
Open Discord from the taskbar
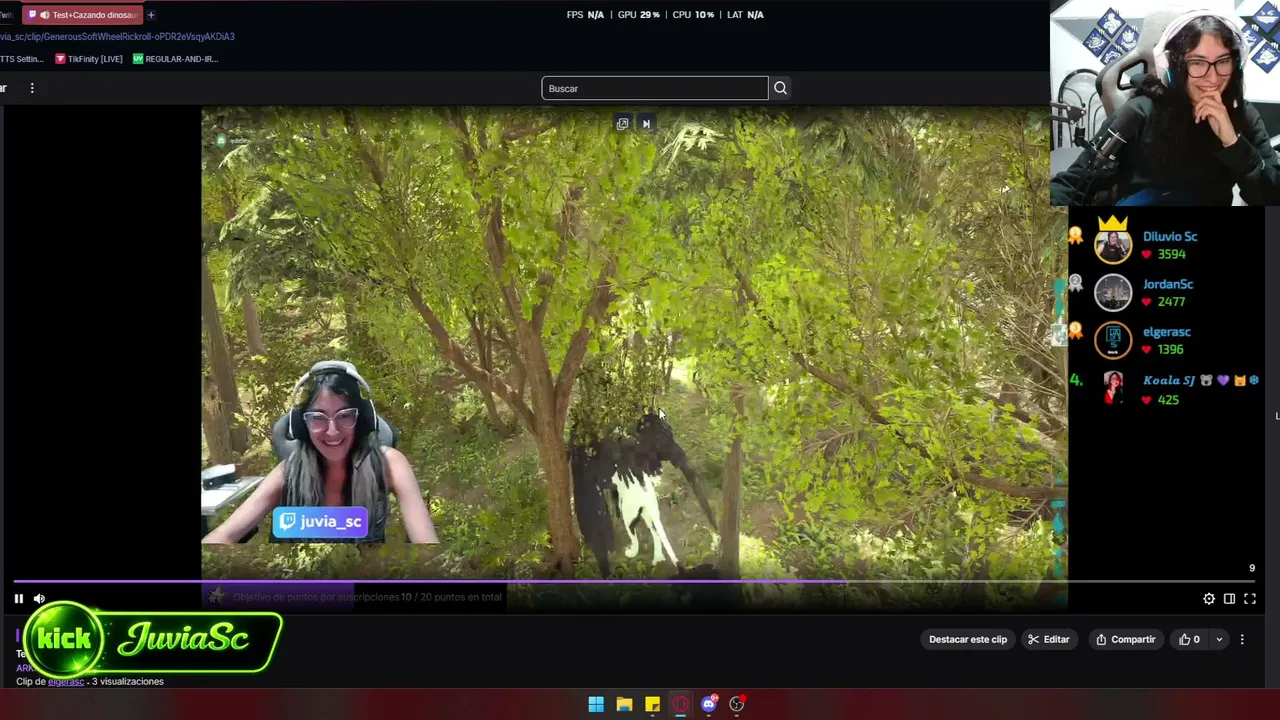[x=709, y=704]
